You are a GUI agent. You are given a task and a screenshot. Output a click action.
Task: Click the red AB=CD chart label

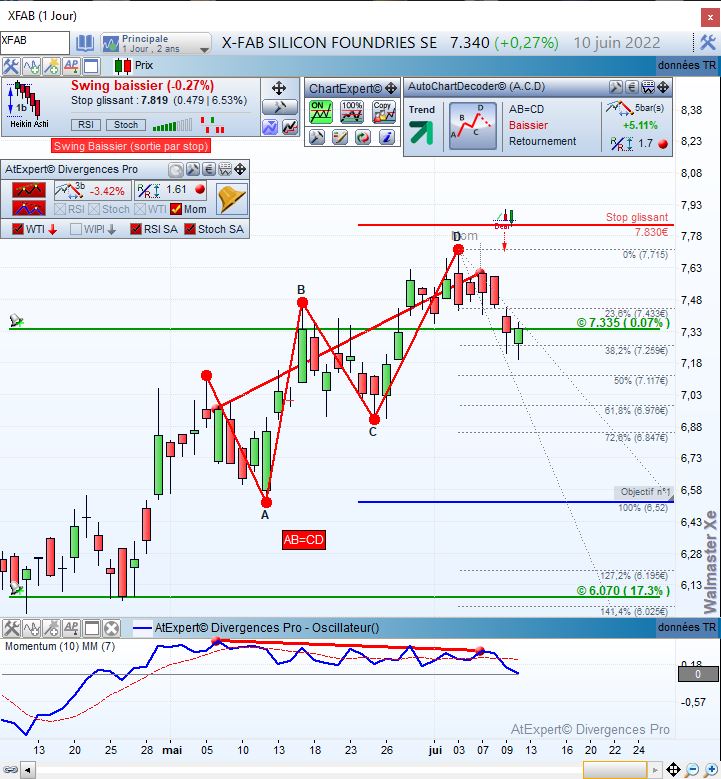pyautogui.click(x=304, y=540)
